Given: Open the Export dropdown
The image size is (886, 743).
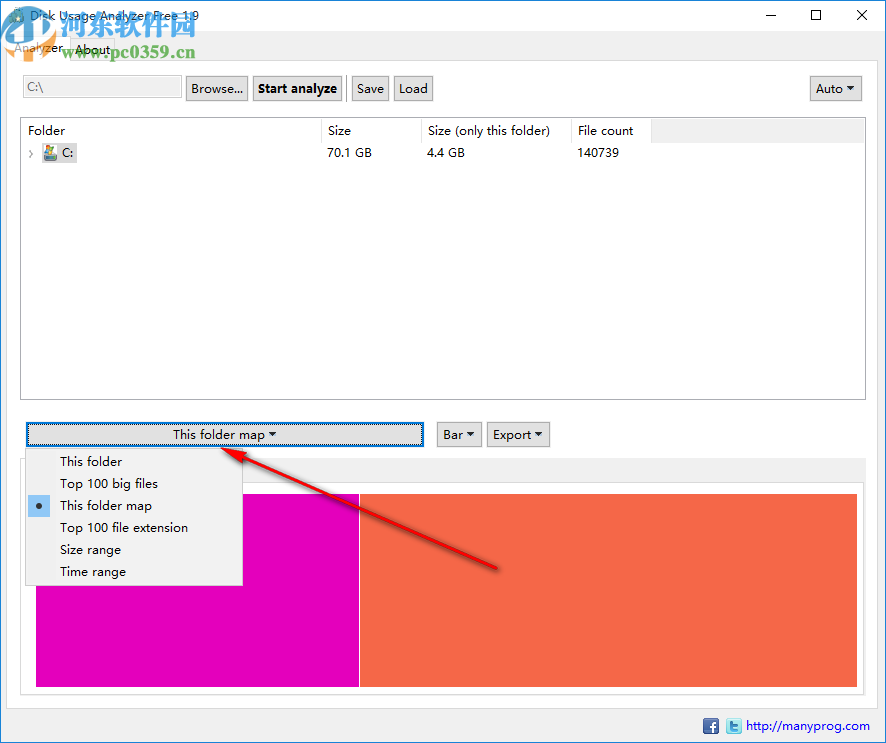Looking at the screenshot, I should (x=518, y=434).
